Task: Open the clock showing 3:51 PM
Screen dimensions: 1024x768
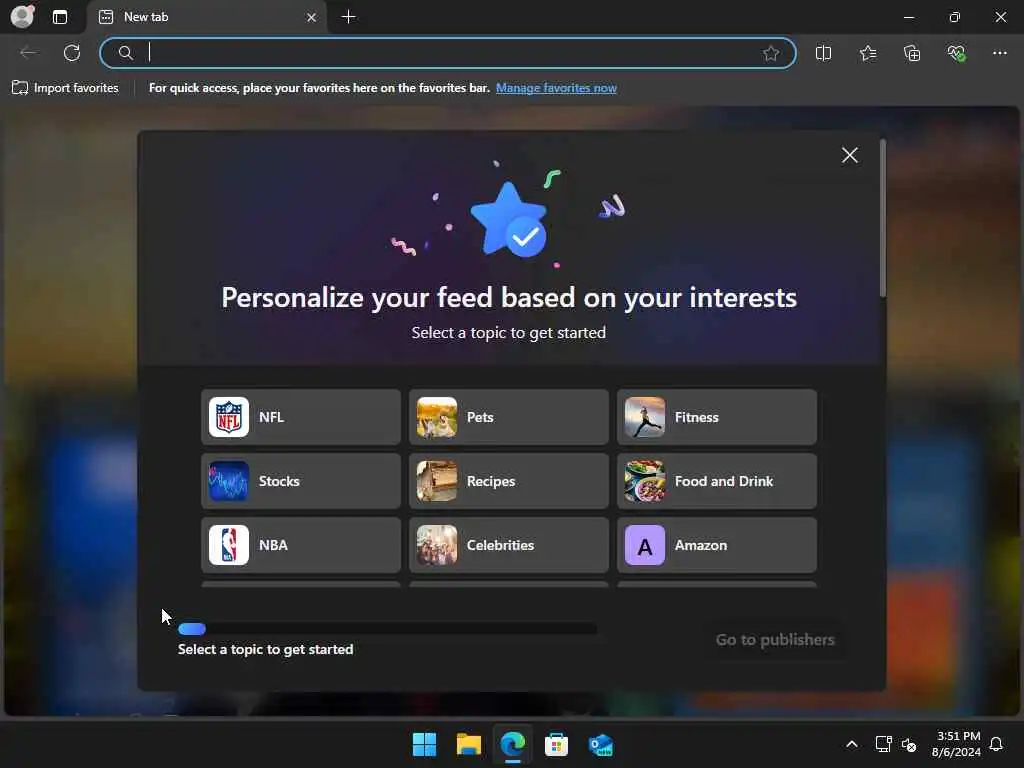Action: (956, 744)
